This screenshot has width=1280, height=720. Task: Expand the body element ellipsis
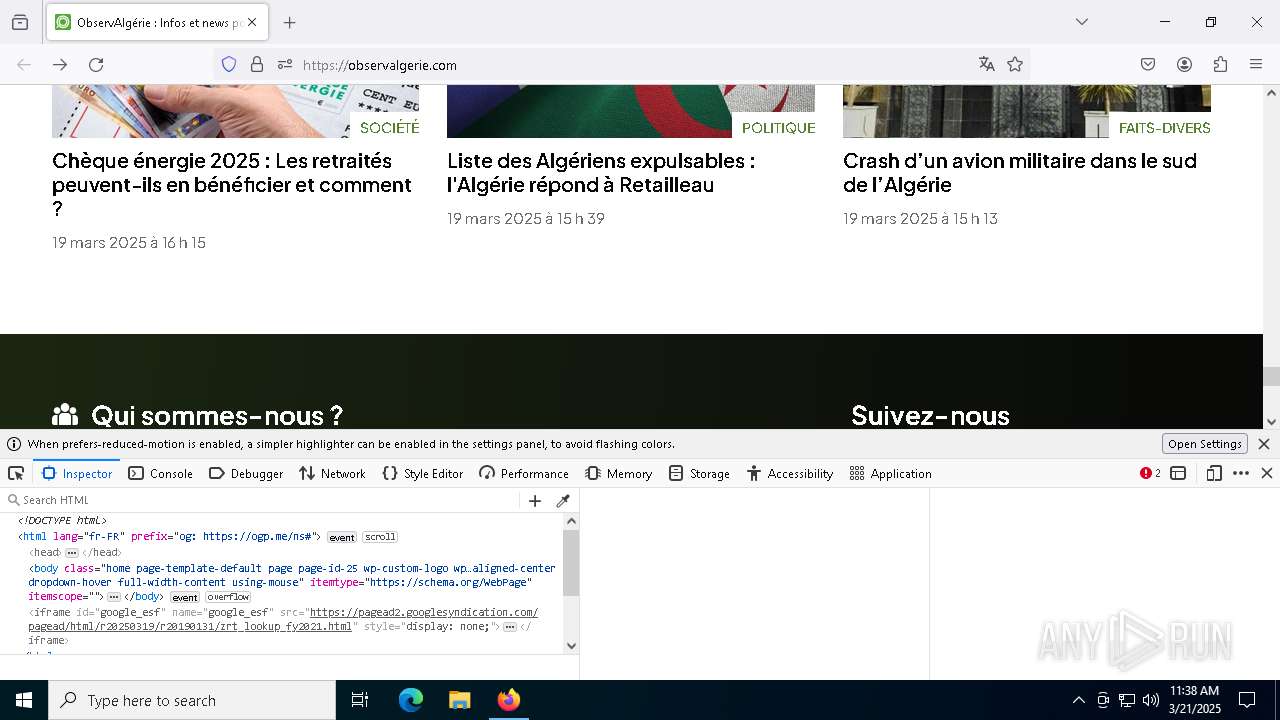[x=114, y=597]
